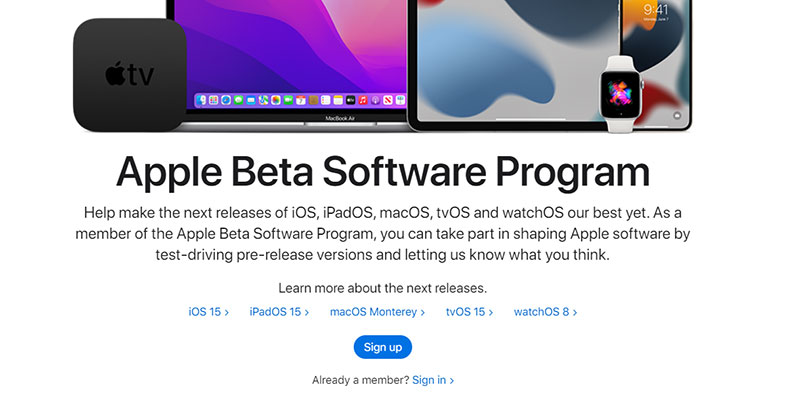The height and width of the screenshot is (410, 800).
Task: Open the tvOS 15 link
Action: [x=469, y=312]
